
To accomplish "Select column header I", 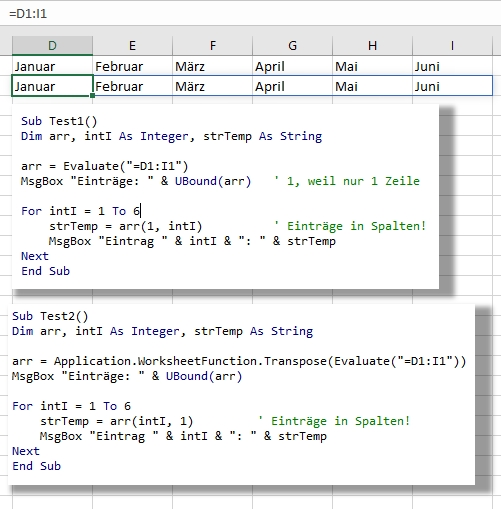I will (x=452, y=45).
